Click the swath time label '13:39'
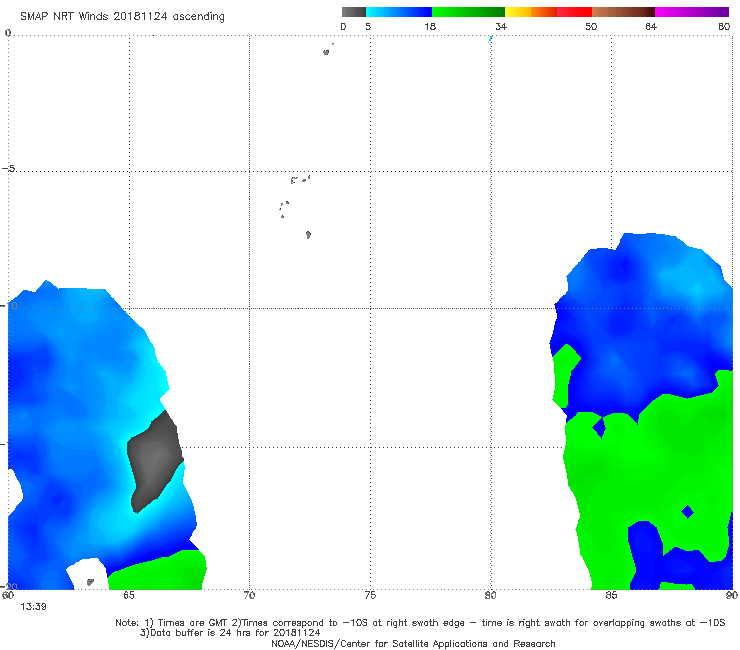The width and height of the screenshot is (740, 650). [34, 607]
